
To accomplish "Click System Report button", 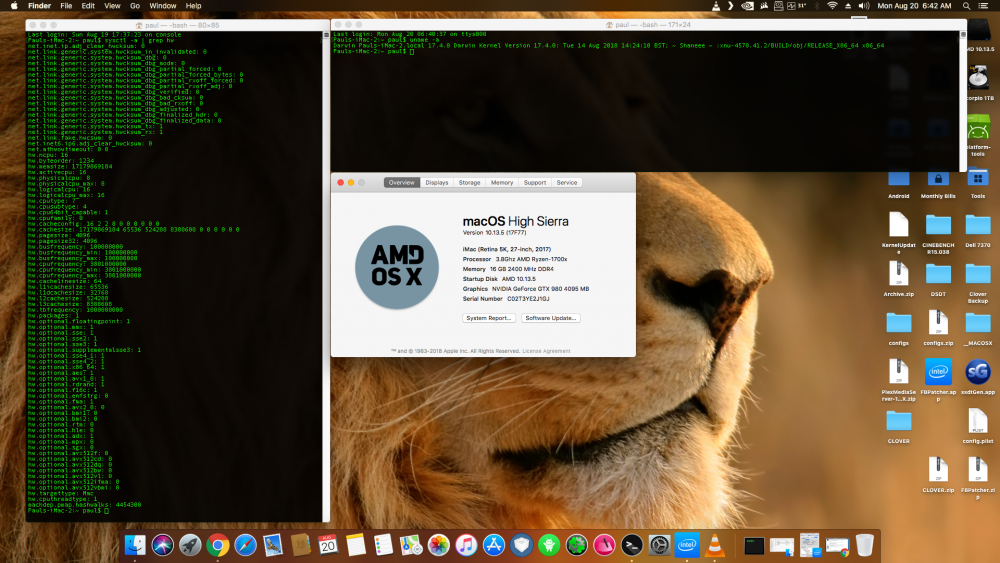I will [489, 318].
